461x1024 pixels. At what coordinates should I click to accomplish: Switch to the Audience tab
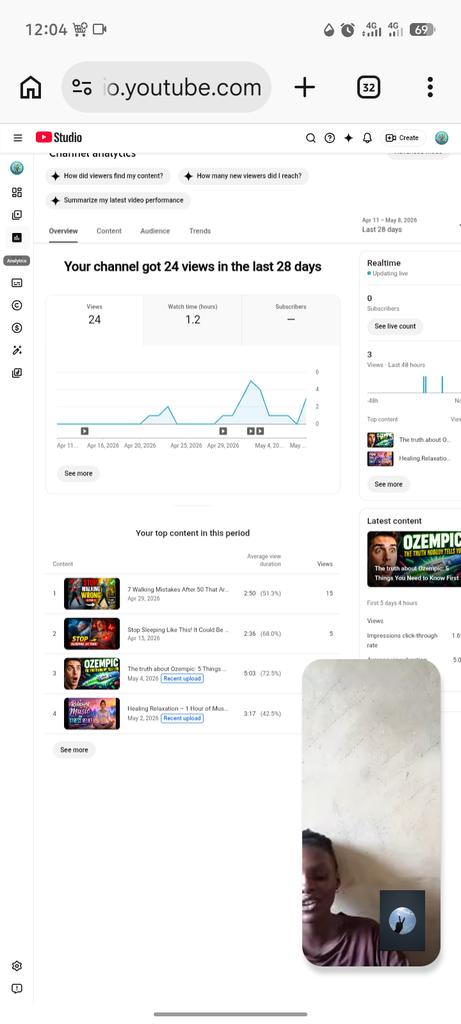pos(155,231)
